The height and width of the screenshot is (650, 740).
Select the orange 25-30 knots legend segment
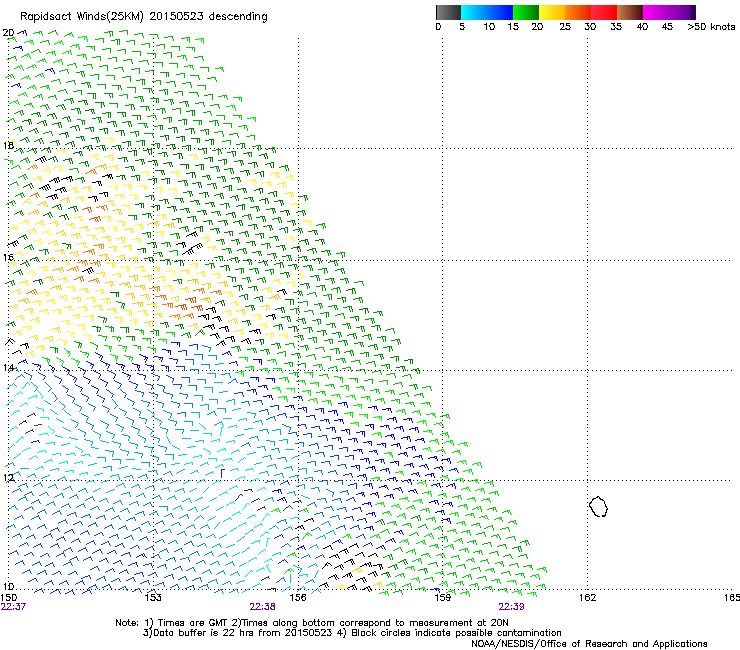click(x=578, y=12)
